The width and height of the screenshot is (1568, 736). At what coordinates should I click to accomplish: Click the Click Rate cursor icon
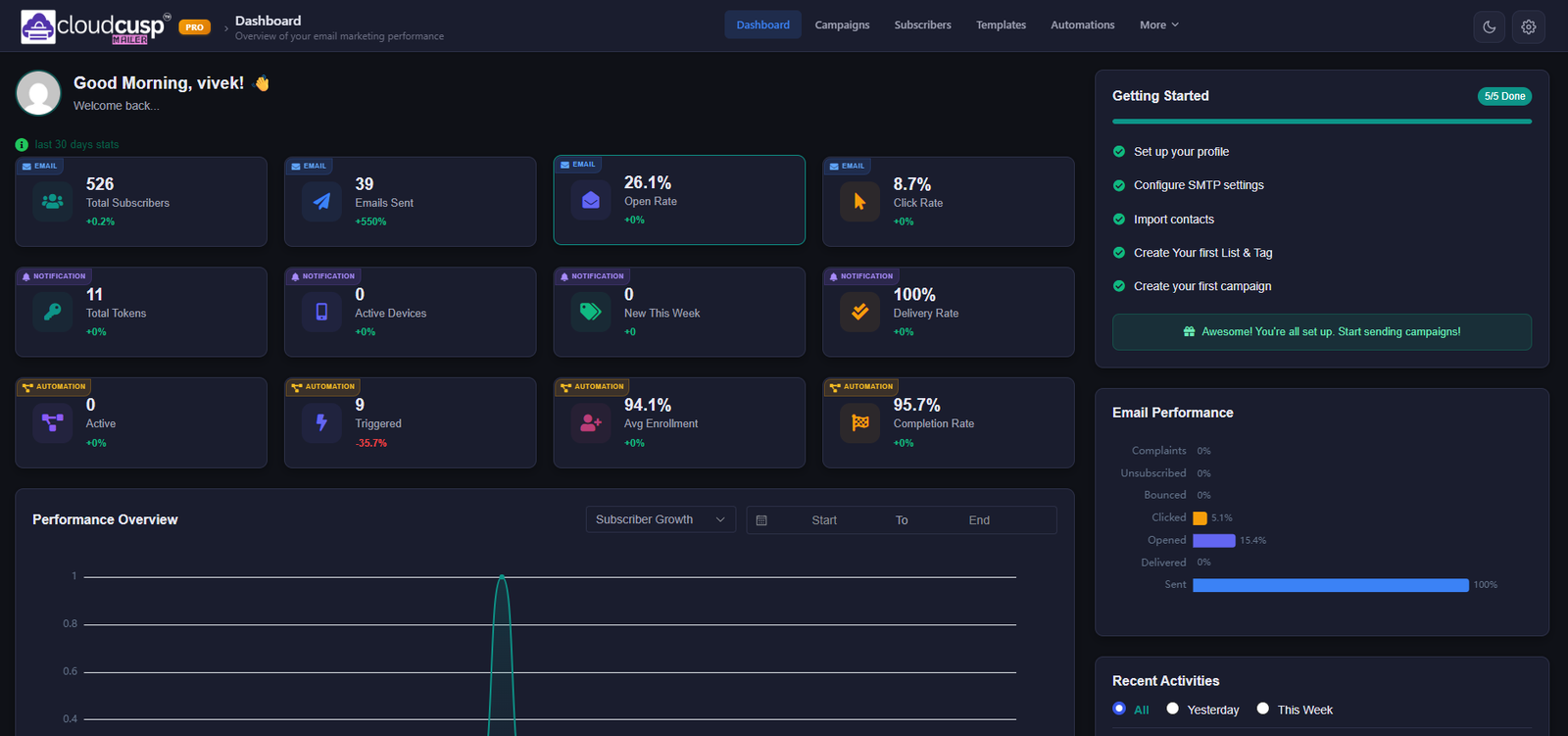(859, 202)
